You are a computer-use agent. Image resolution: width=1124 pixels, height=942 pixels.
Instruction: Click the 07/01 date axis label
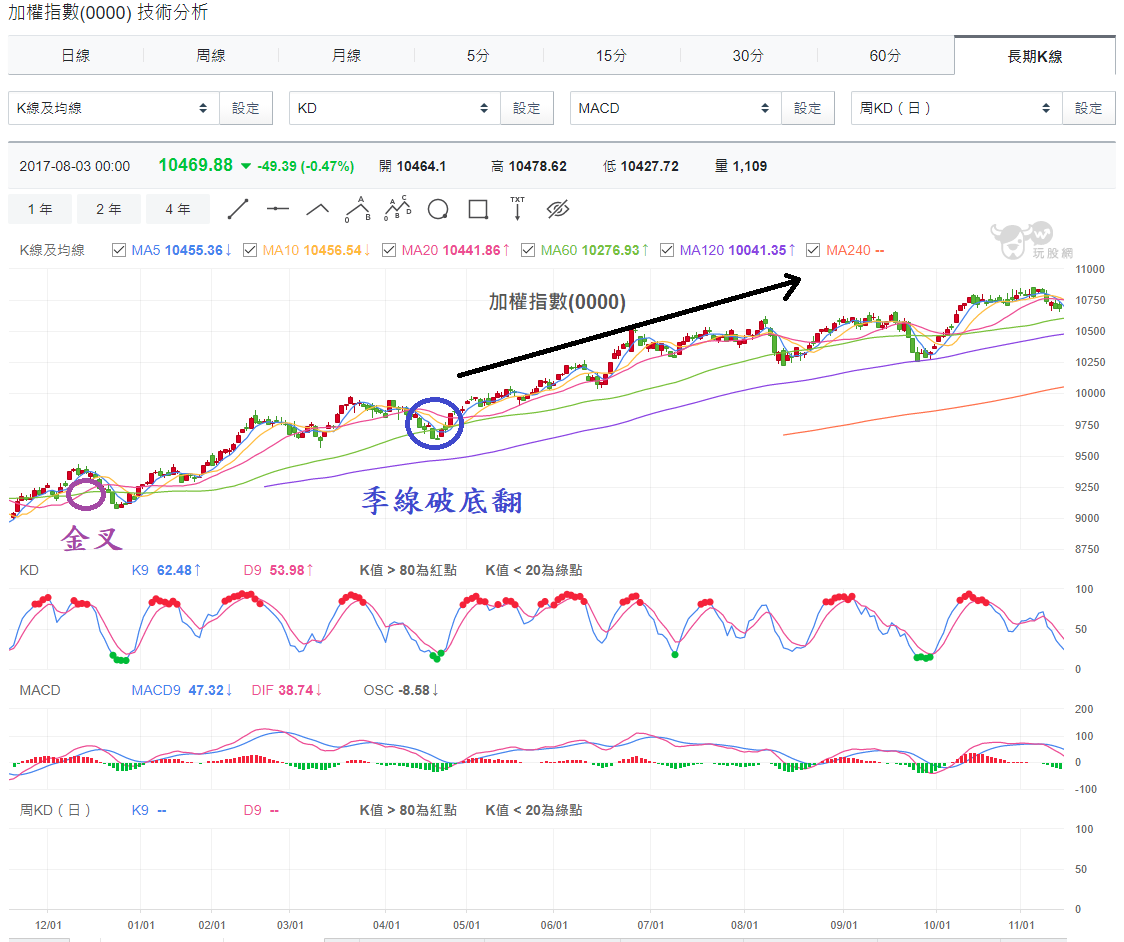click(x=651, y=926)
